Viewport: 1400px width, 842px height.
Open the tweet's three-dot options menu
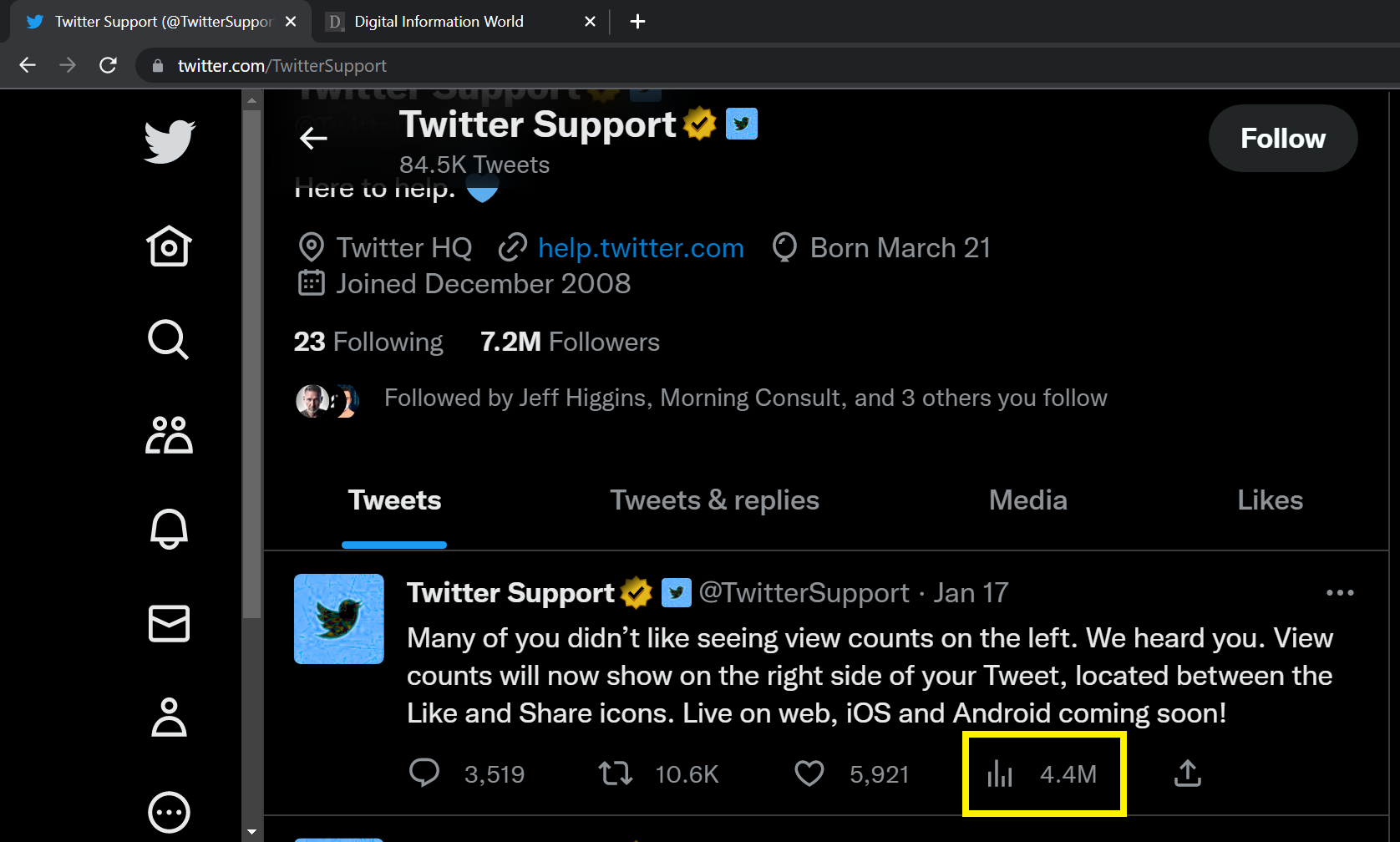(x=1339, y=593)
